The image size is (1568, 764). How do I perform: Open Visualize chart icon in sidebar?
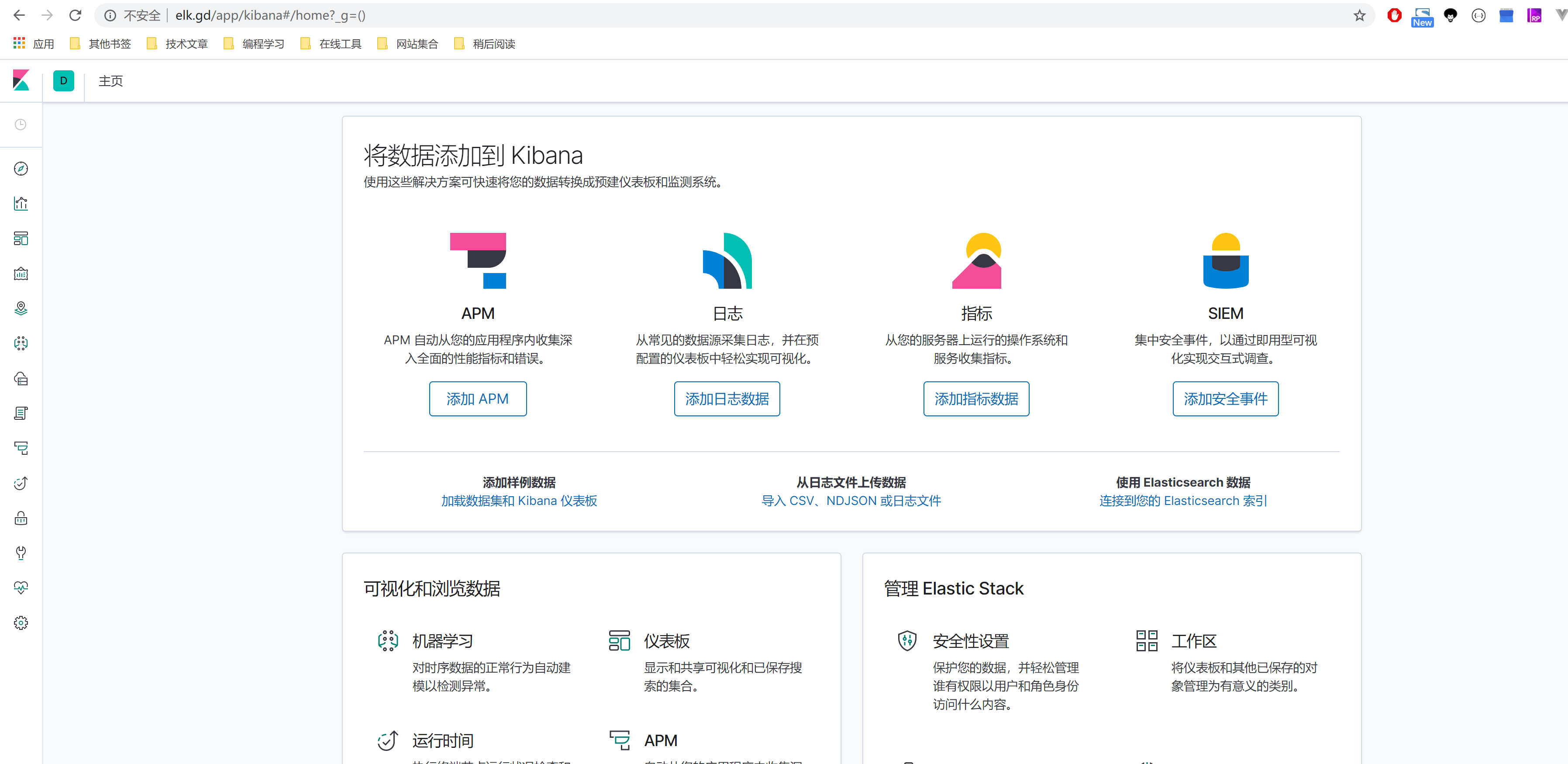tap(21, 203)
